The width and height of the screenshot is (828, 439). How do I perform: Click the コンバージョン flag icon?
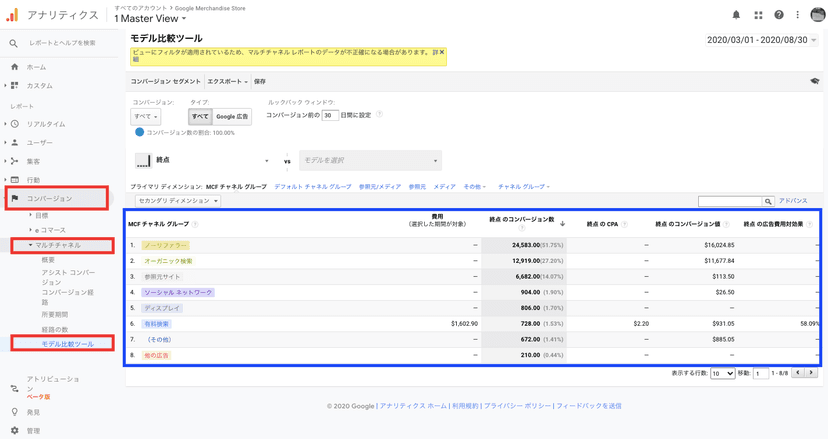[15, 198]
